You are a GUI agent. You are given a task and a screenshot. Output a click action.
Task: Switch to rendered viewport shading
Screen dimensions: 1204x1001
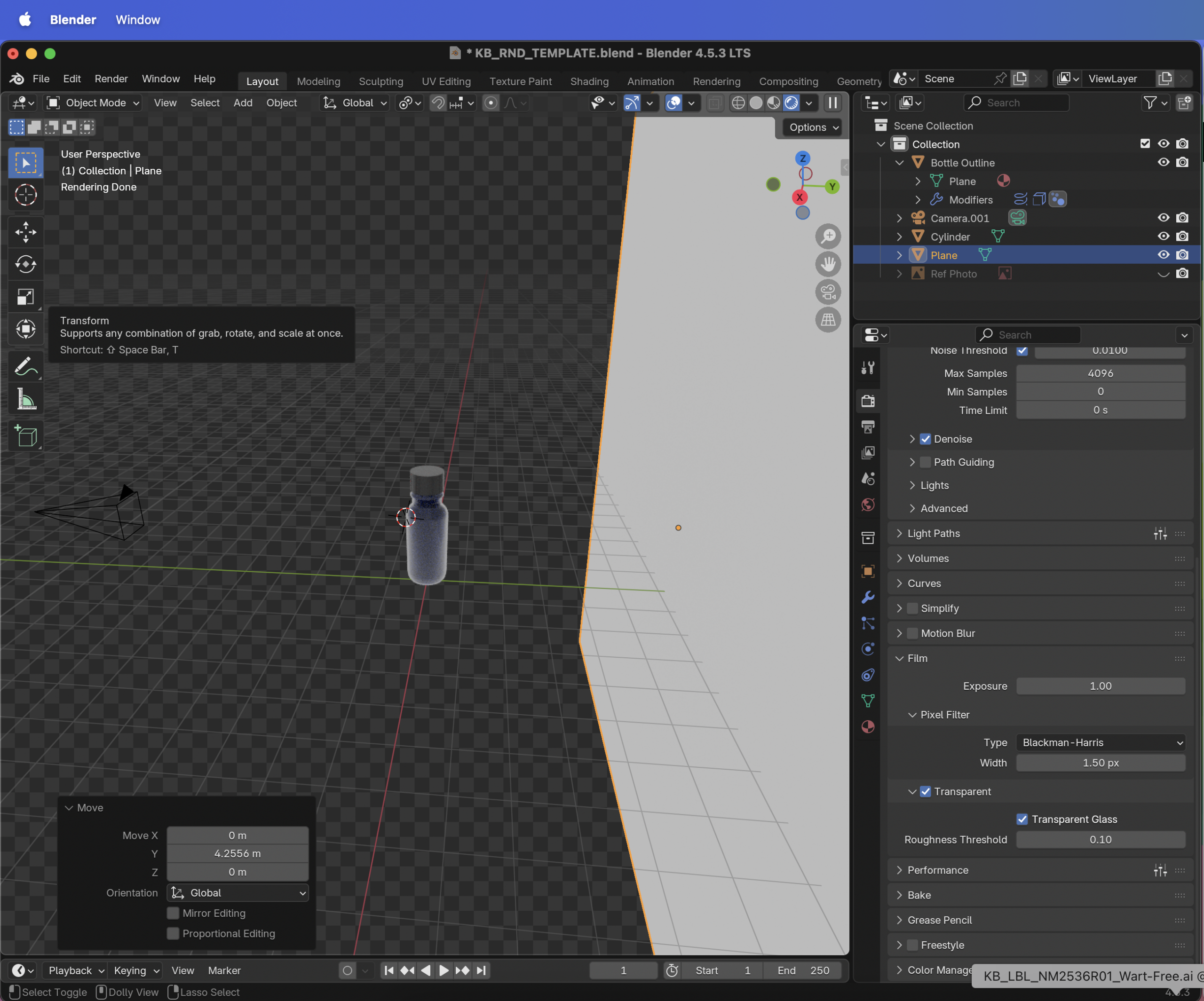pyautogui.click(x=791, y=103)
